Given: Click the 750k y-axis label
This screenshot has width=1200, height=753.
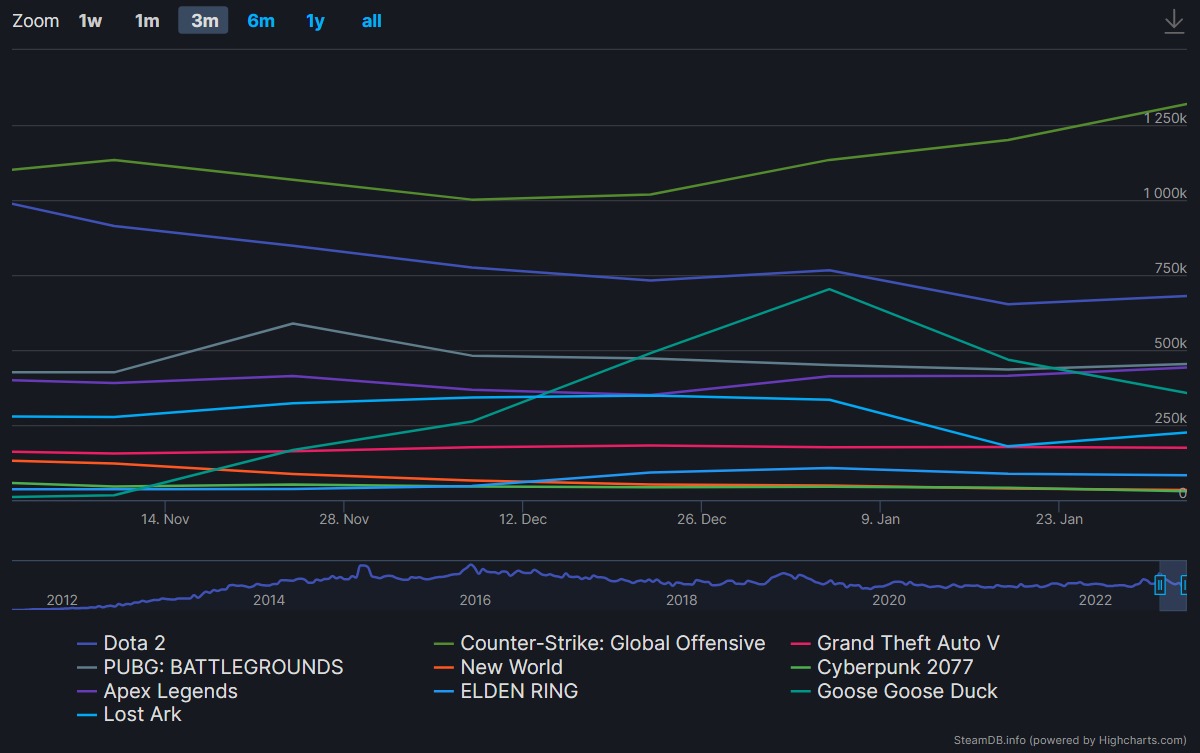Looking at the screenshot, I should pos(1170,268).
